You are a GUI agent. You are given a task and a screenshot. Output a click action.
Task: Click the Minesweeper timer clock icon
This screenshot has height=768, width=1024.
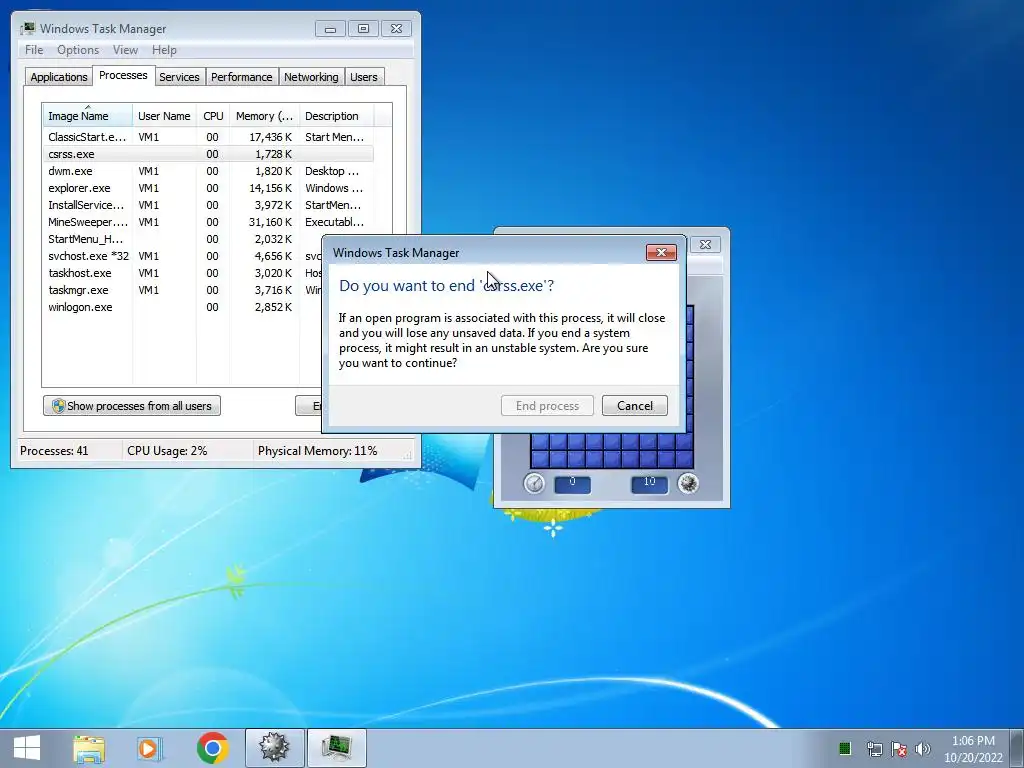(x=534, y=483)
